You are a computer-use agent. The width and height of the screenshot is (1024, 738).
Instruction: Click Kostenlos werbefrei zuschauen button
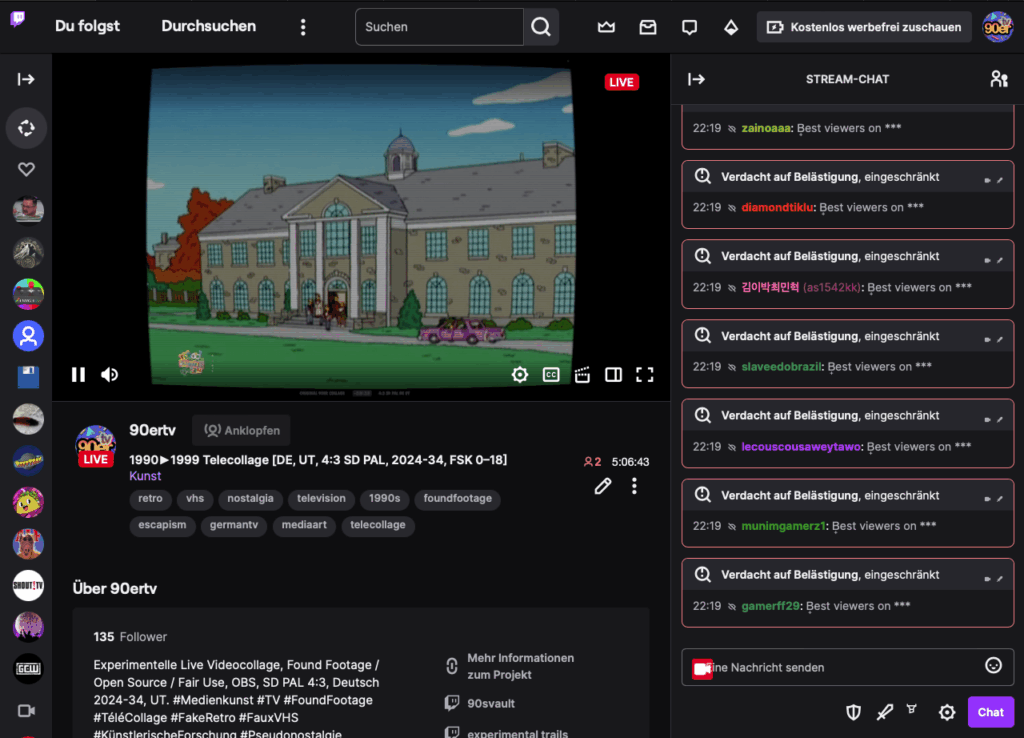[x=864, y=27]
